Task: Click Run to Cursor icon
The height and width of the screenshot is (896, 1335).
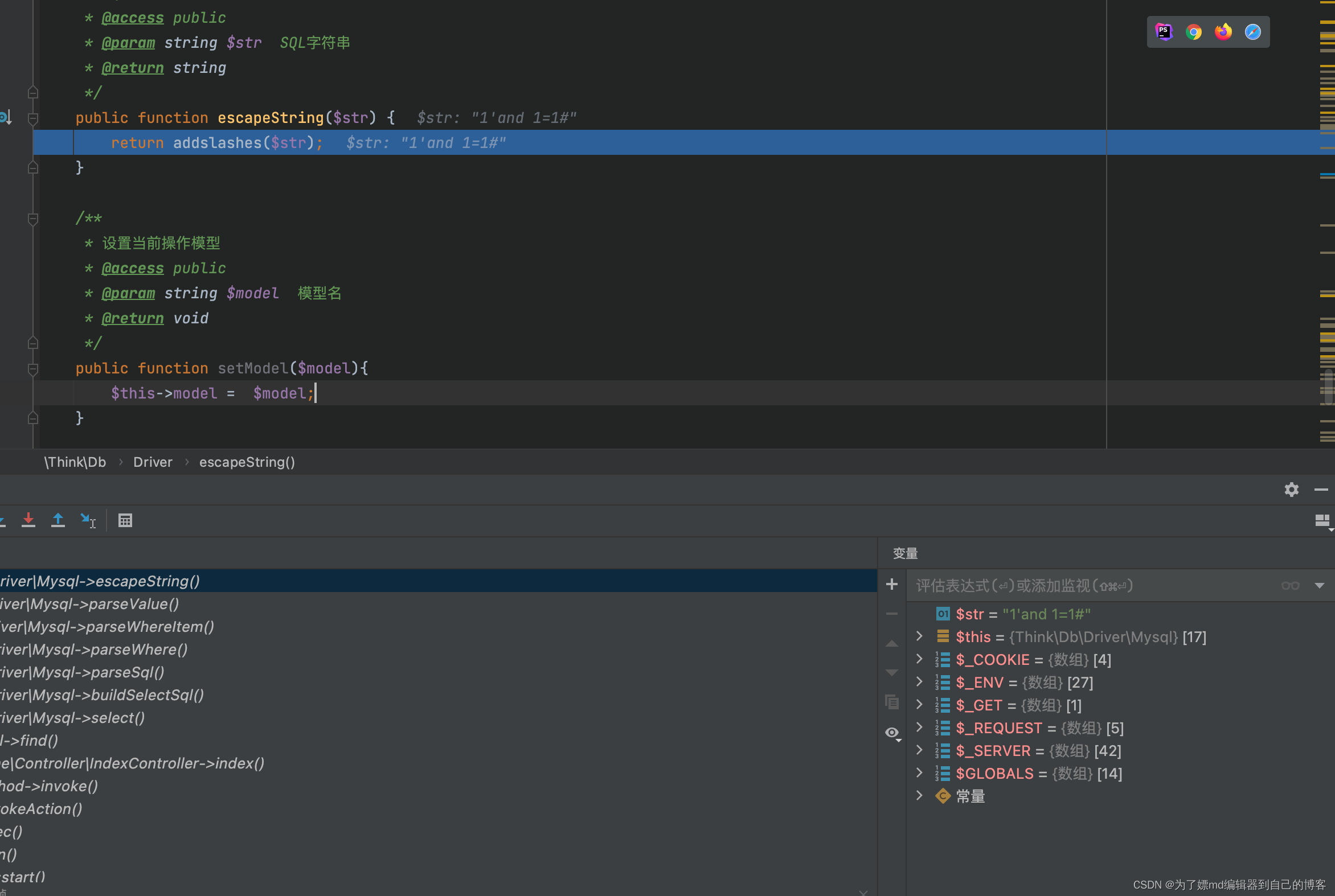Action: coord(88,520)
